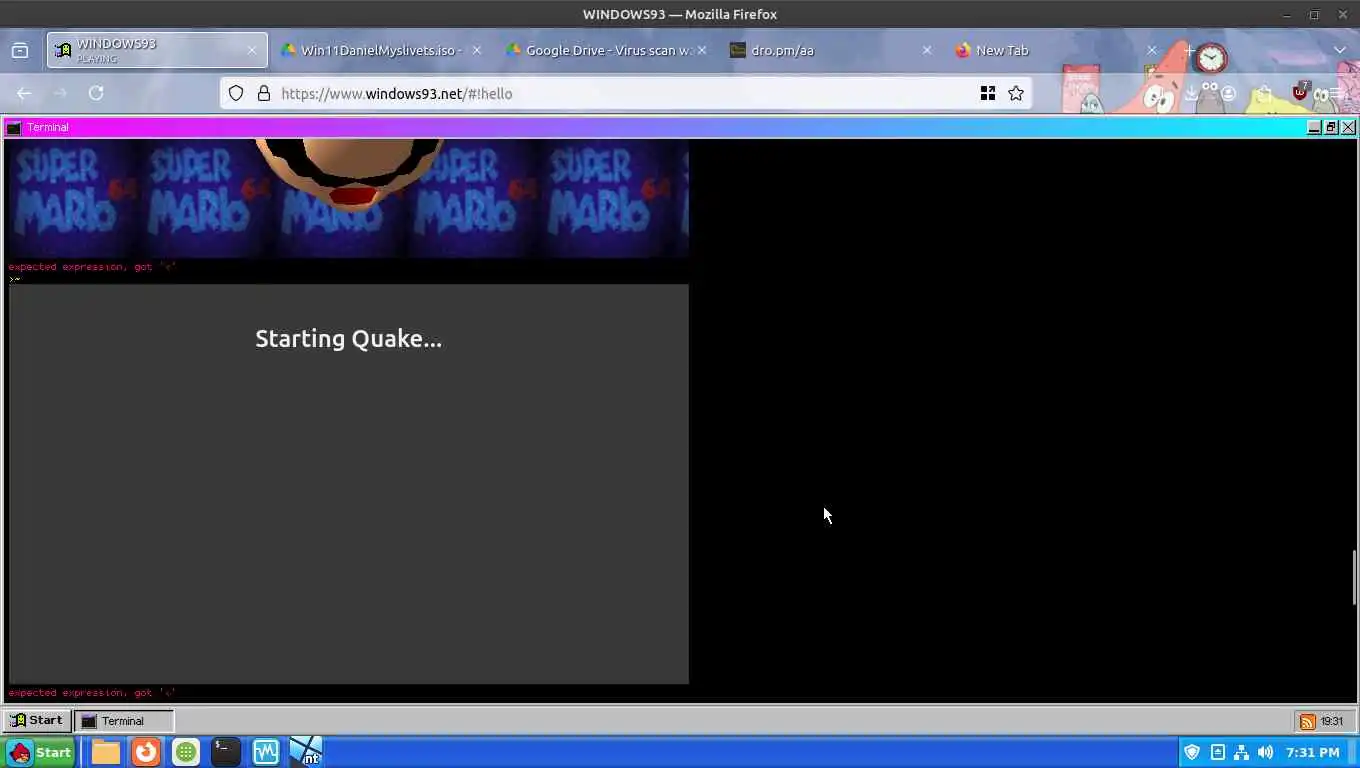Open the volume speaker tray icon

point(1265,752)
